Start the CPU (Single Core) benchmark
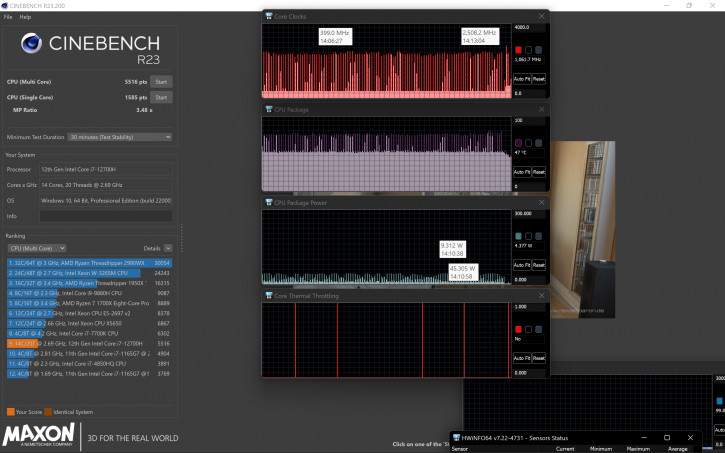The height and width of the screenshot is (453, 725). (x=161, y=98)
